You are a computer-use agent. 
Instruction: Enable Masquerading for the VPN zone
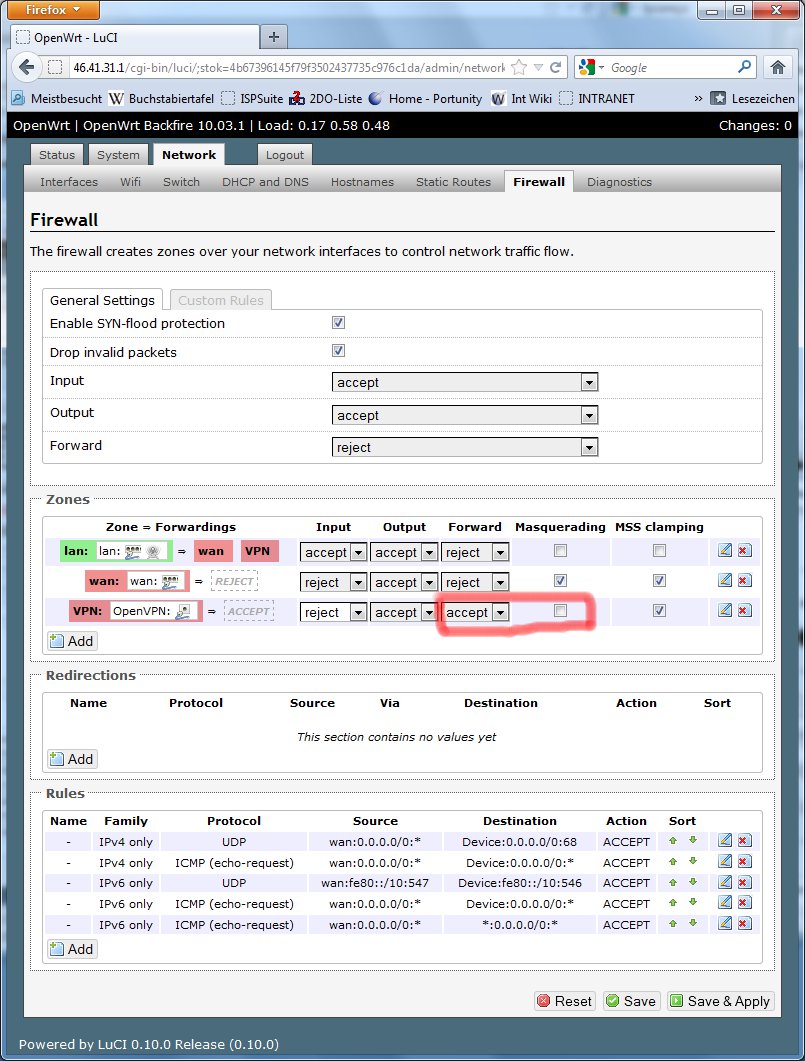(560, 611)
